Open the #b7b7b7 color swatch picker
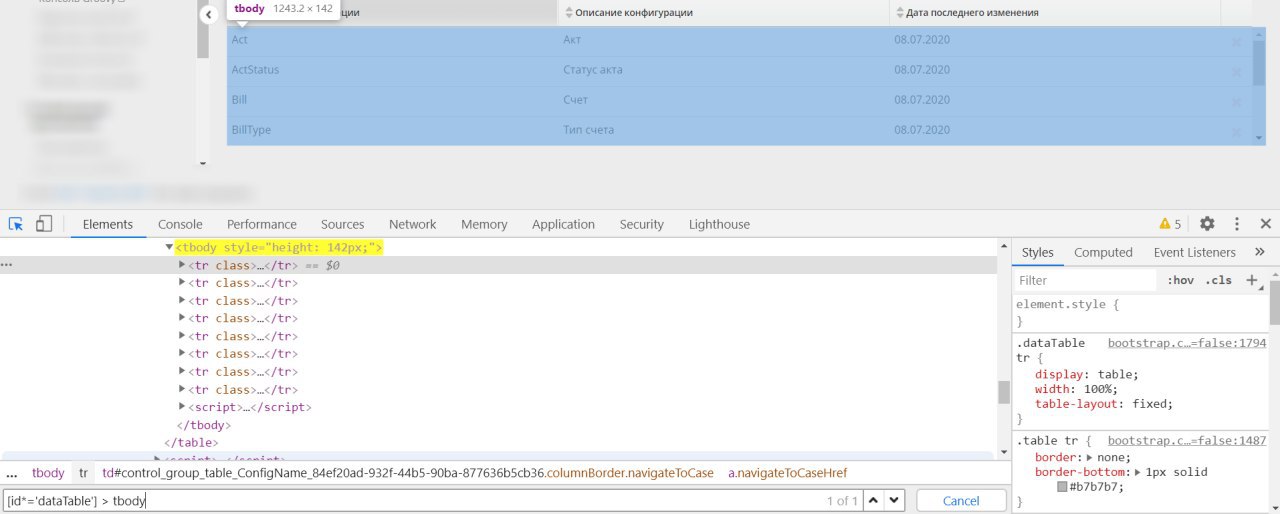The width and height of the screenshot is (1280, 514). pyautogui.click(x=1063, y=487)
